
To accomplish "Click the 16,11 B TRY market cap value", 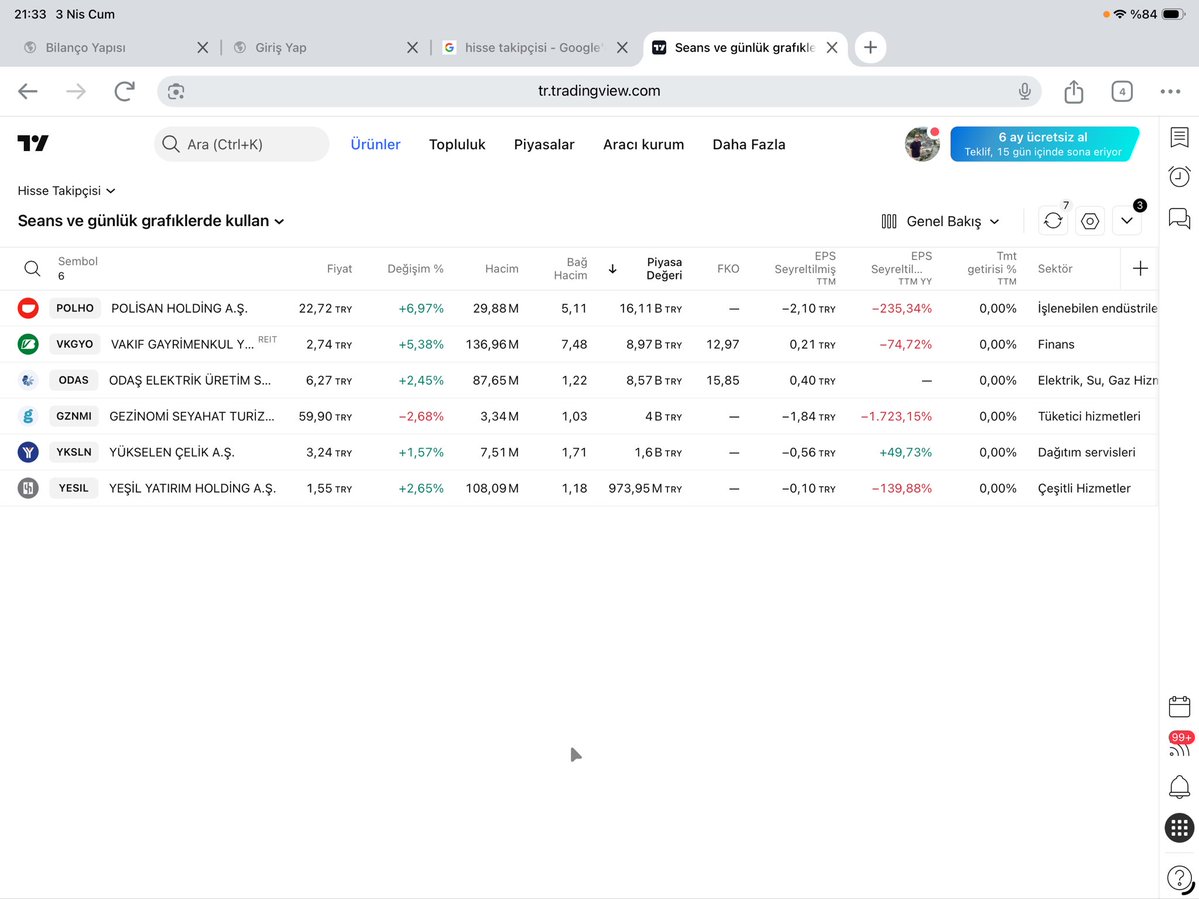I will coord(650,309).
